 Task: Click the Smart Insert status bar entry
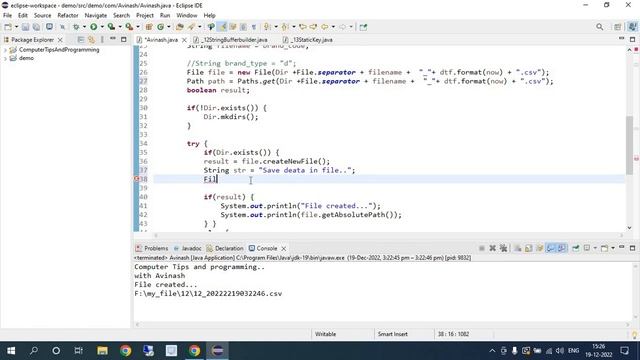click(393, 334)
